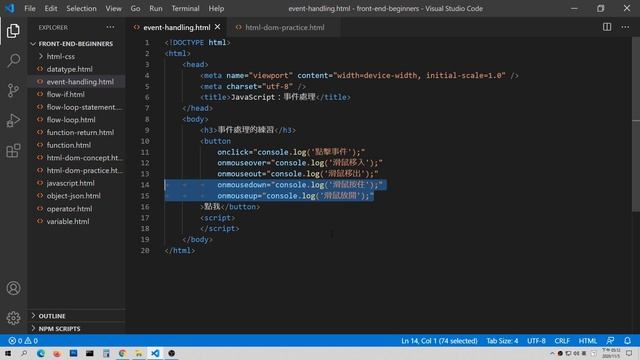Open the Edit menu
The height and width of the screenshot is (360, 640).
(51, 8)
